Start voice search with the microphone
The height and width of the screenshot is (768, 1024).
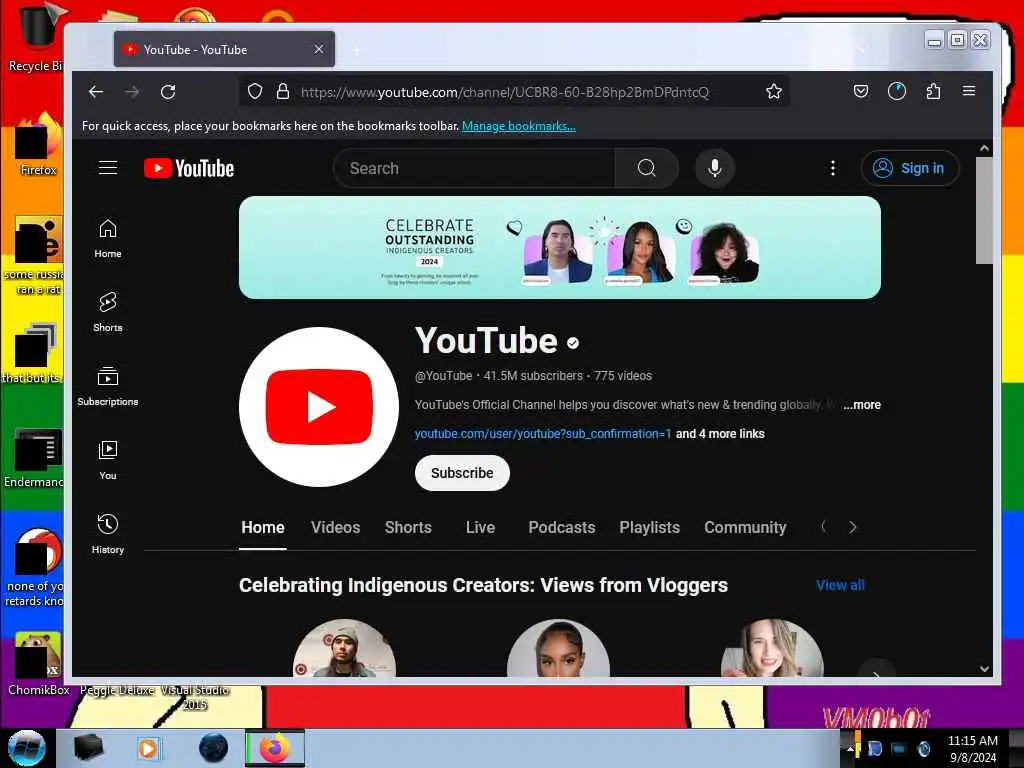(x=715, y=168)
